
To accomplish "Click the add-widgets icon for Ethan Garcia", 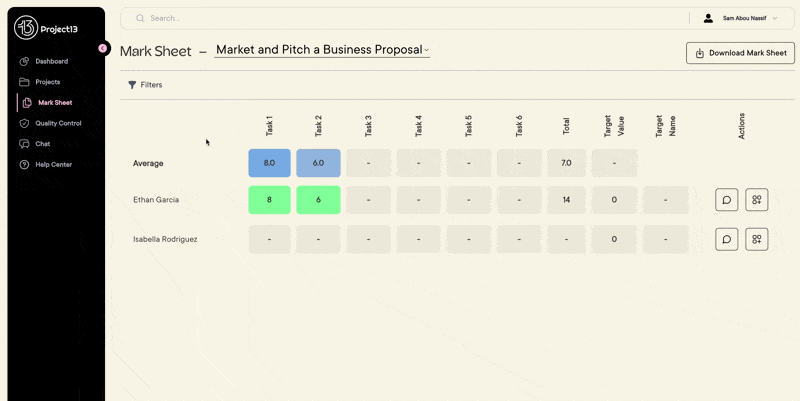I will [x=757, y=199].
